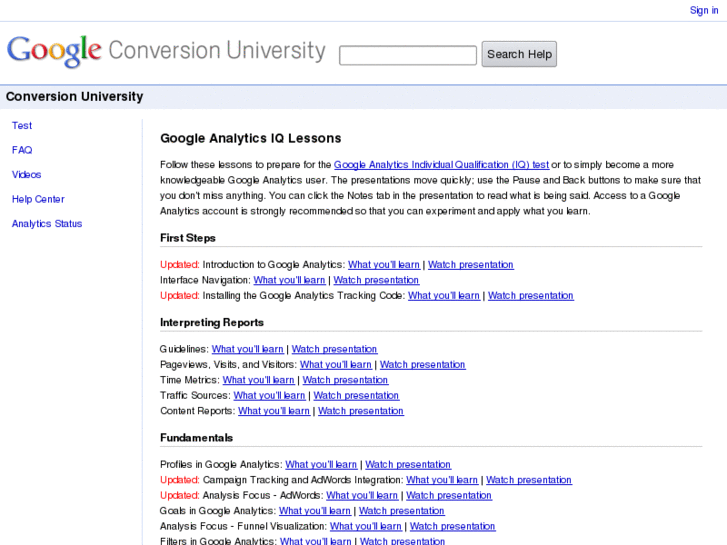Click the Sign in link

(704, 11)
